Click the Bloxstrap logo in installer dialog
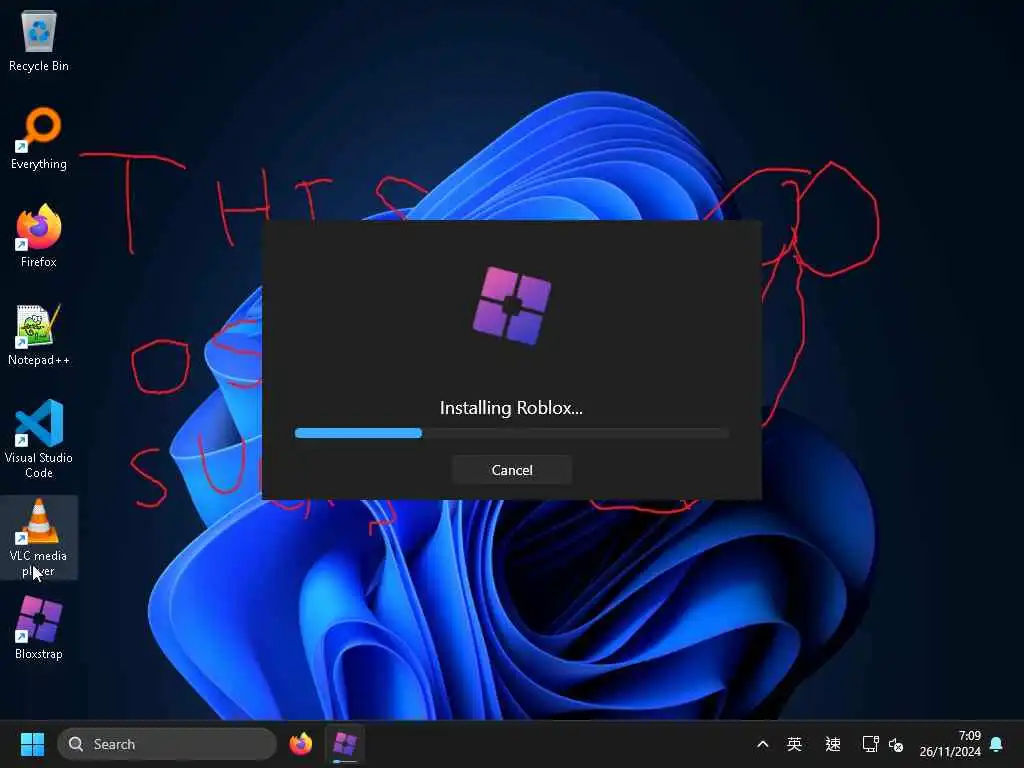Image resolution: width=1024 pixels, height=768 pixels. point(511,305)
